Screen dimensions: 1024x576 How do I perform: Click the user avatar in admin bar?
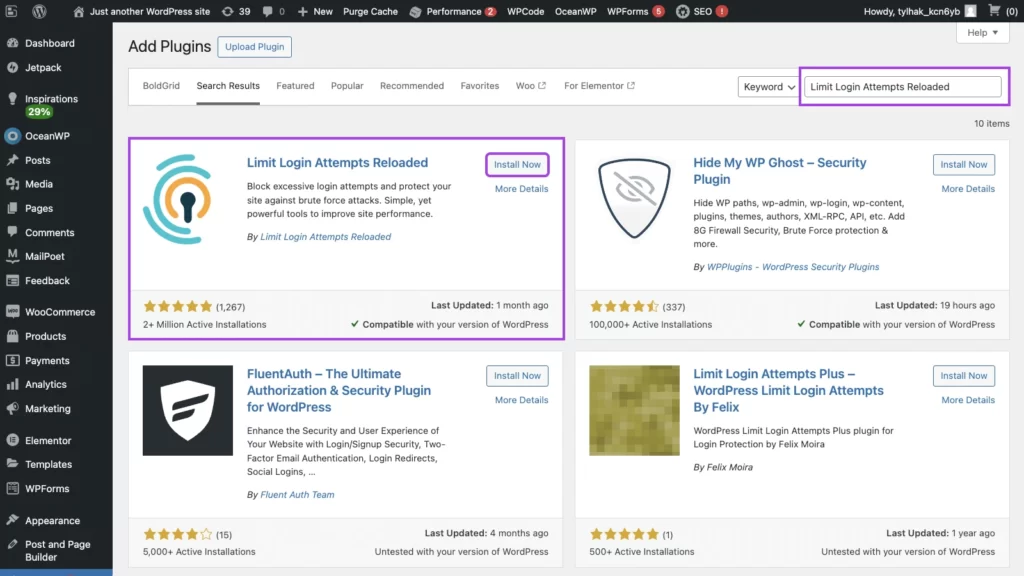(971, 11)
